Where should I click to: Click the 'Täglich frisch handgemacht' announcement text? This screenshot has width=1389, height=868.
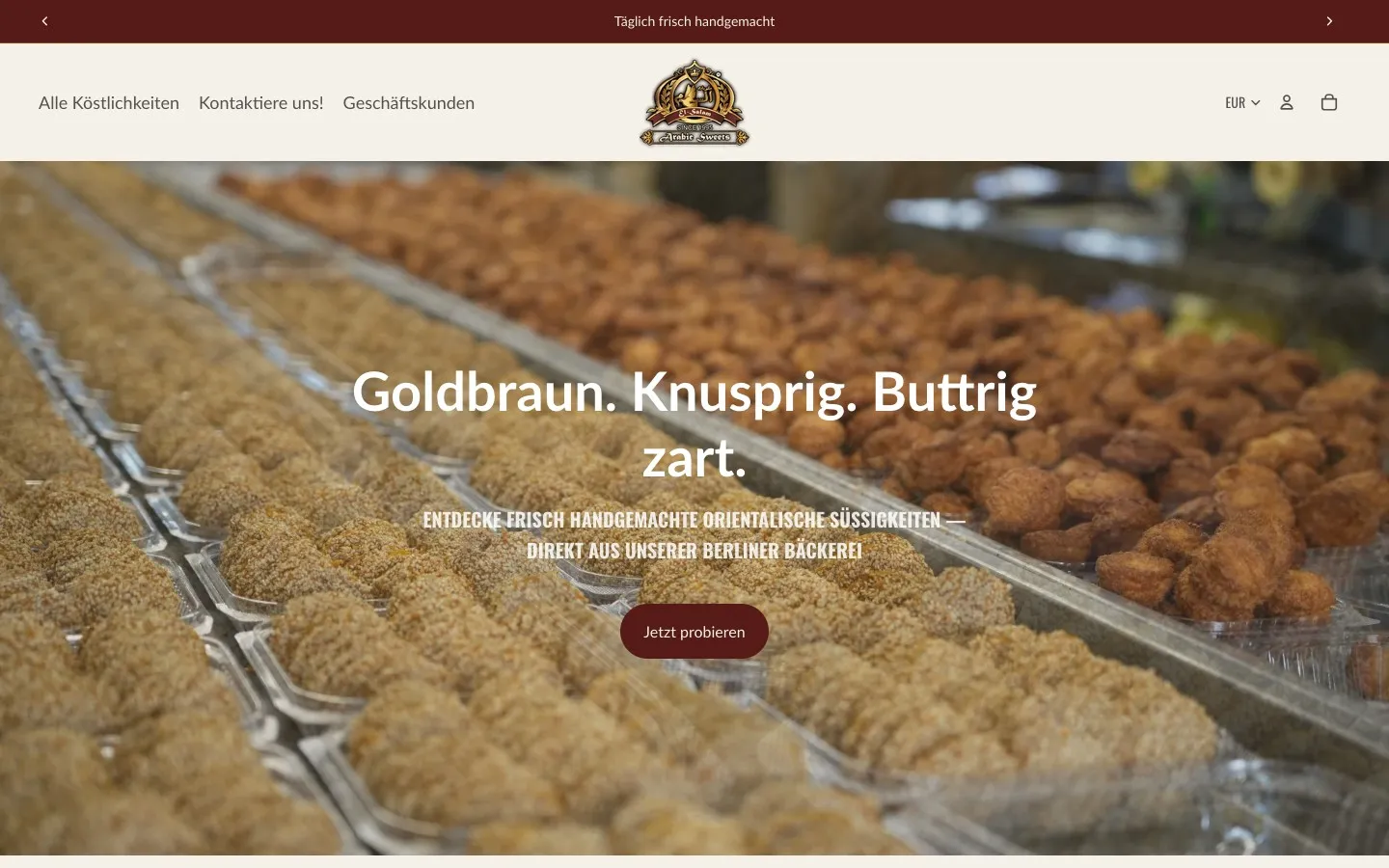point(694,21)
